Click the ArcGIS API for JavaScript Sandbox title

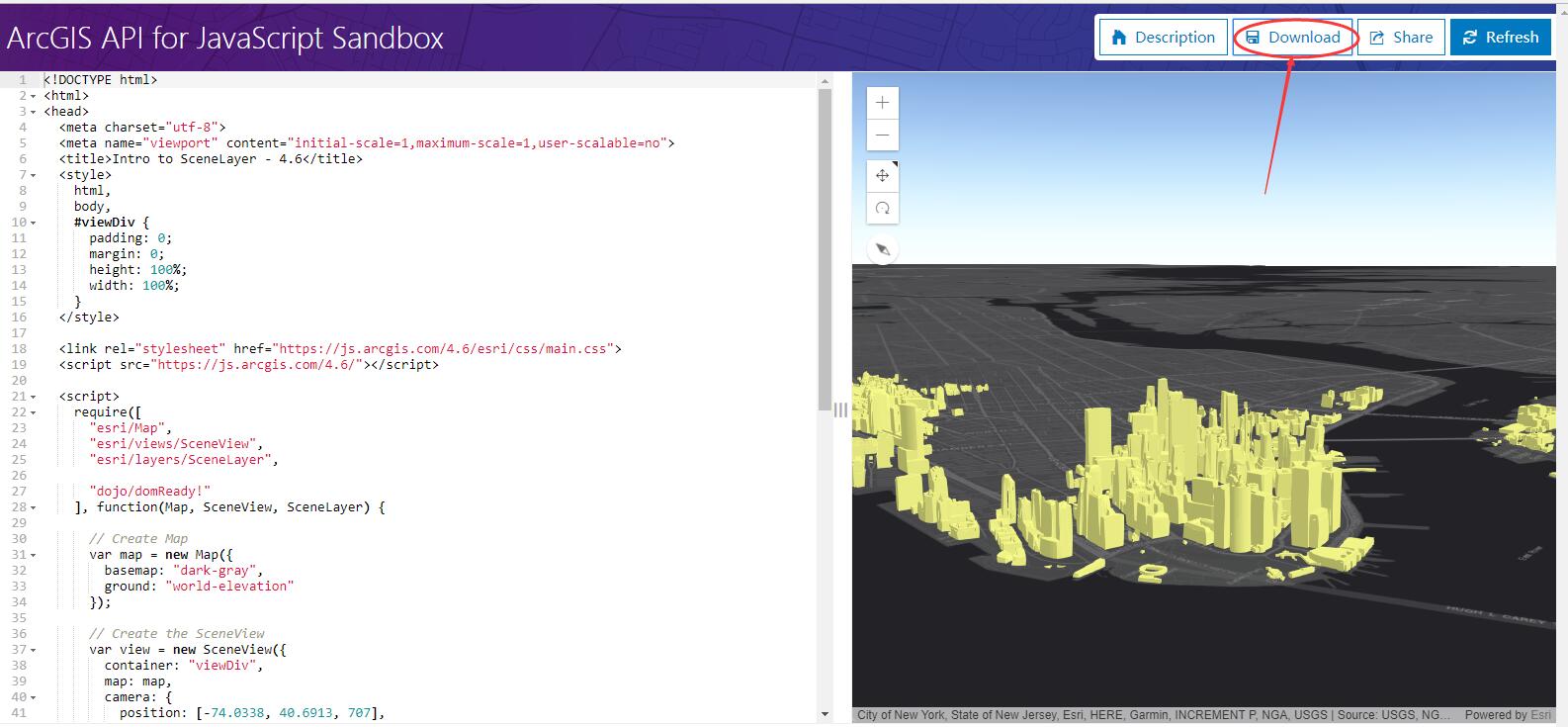[225, 38]
